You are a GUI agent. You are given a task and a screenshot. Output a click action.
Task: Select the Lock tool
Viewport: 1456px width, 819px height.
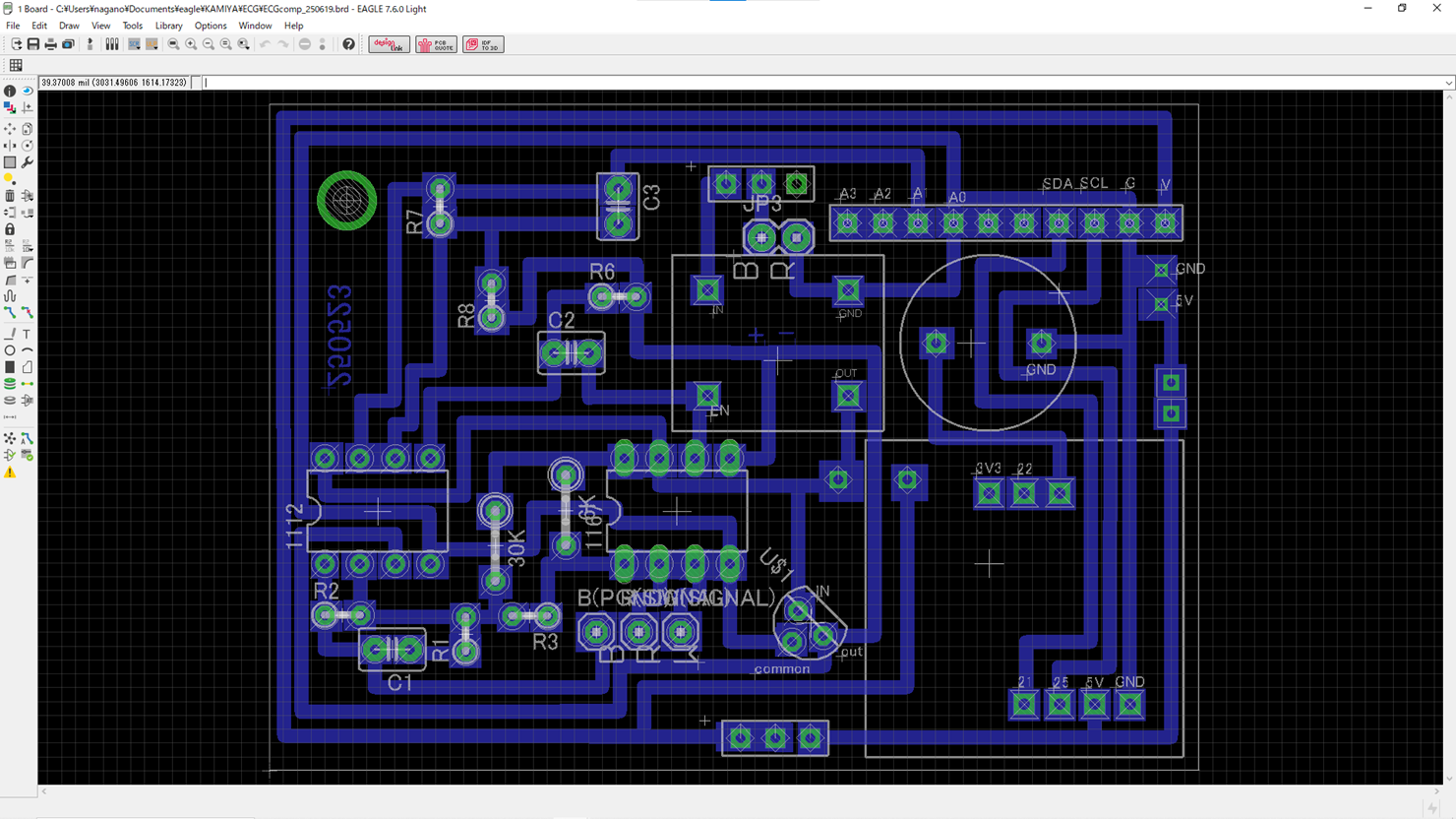[x=10, y=229]
